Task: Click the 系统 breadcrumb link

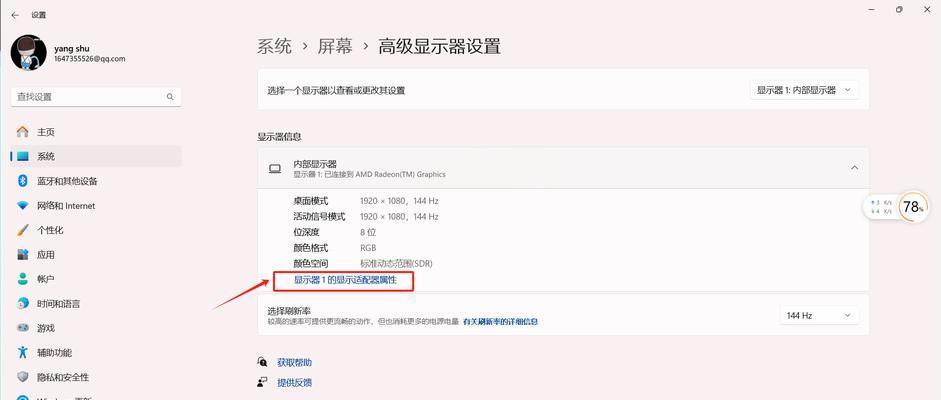Action: [x=275, y=46]
